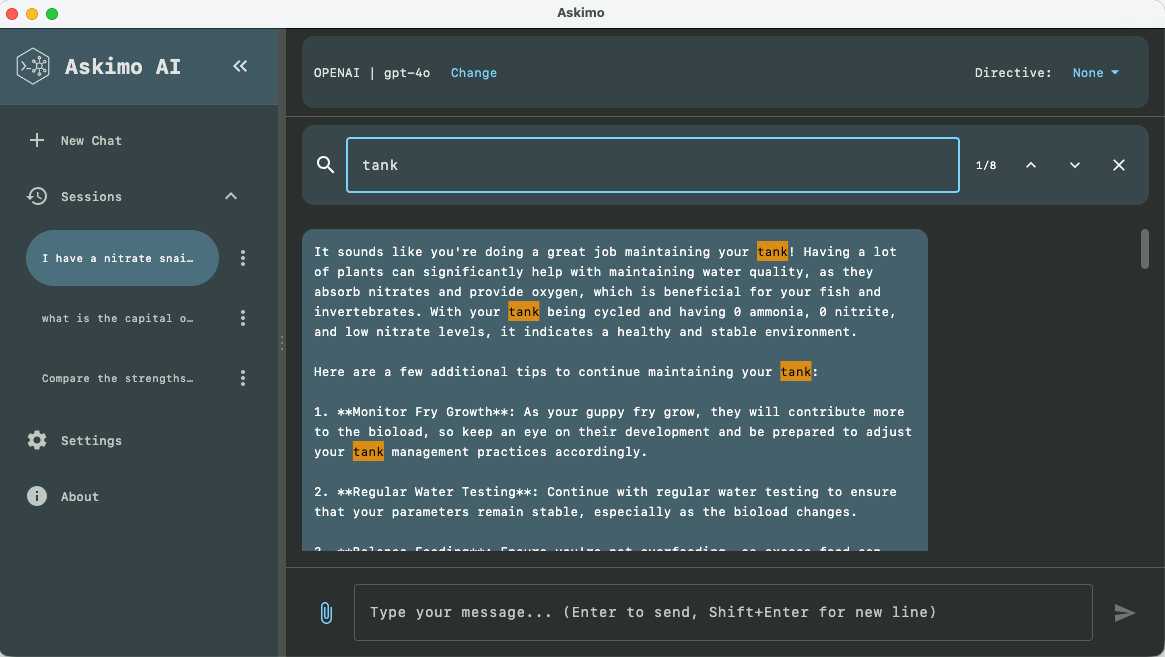Viewport: 1165px width, 657px height.
Task: Open options menu for capital session
Action: [243, 318]
